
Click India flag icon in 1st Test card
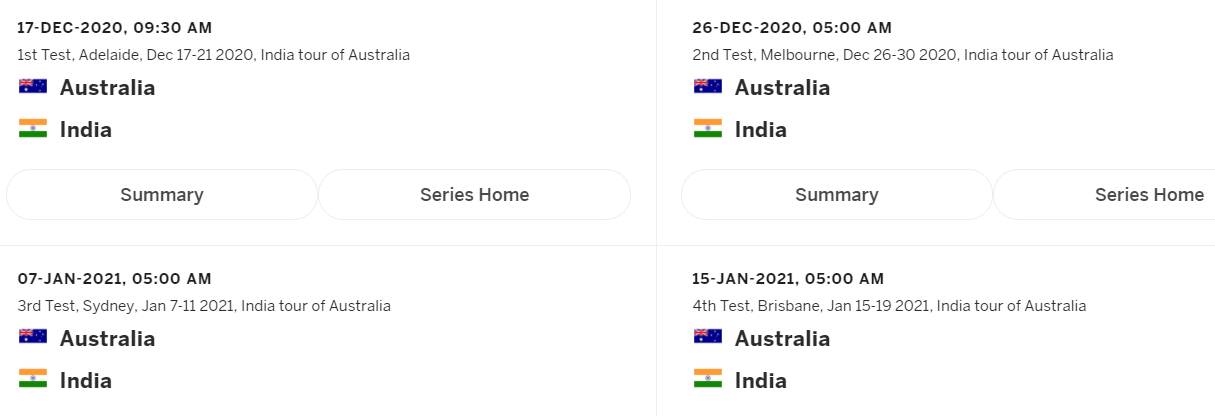point(33,129)
